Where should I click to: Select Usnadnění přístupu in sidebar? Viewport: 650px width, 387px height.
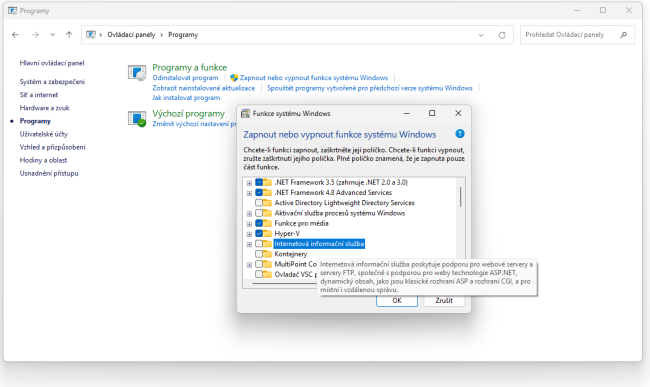(x=49, y=173)
